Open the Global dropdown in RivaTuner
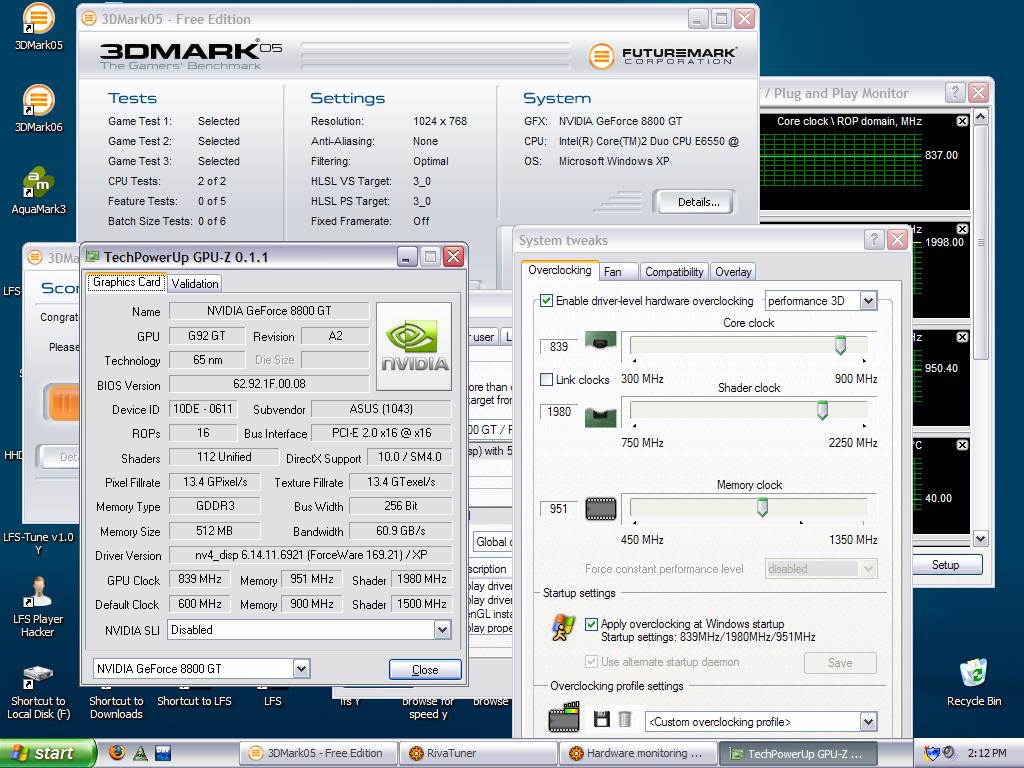Image resolution: width=1024 pixels, height=768 pixels. click(492, 541)
